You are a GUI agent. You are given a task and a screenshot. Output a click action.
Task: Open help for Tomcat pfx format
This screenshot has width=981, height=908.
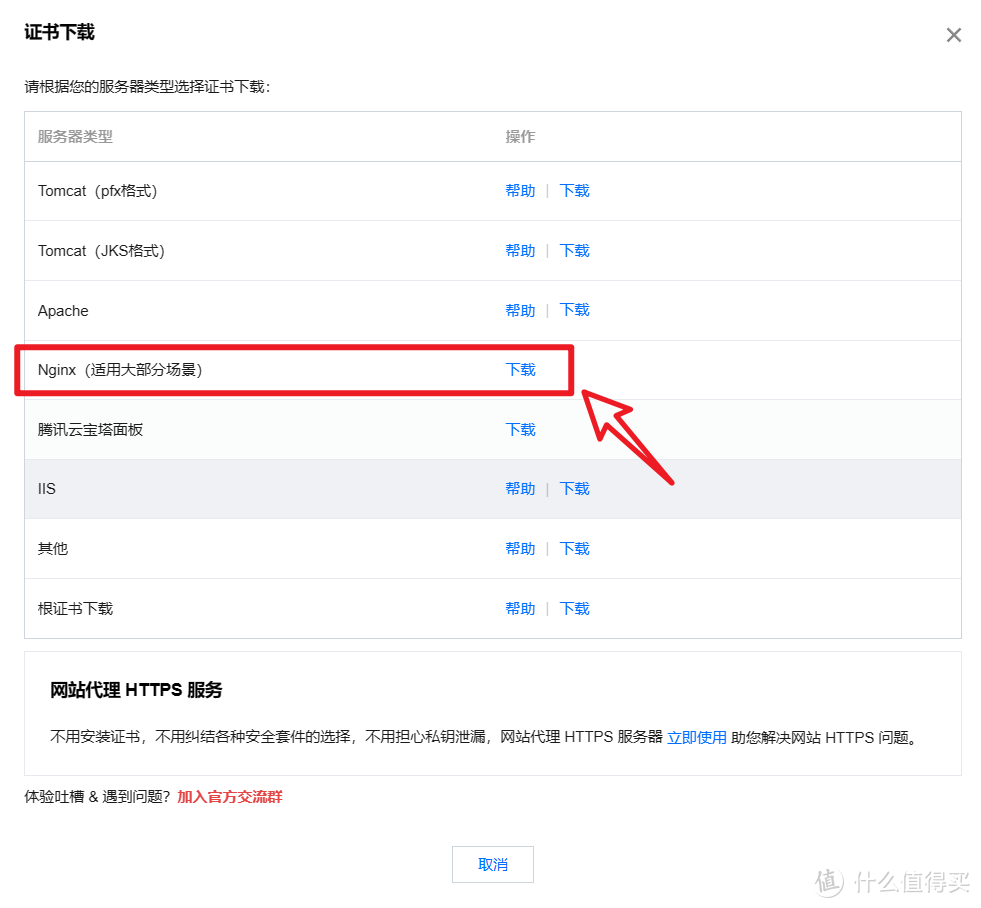point(520,191)
